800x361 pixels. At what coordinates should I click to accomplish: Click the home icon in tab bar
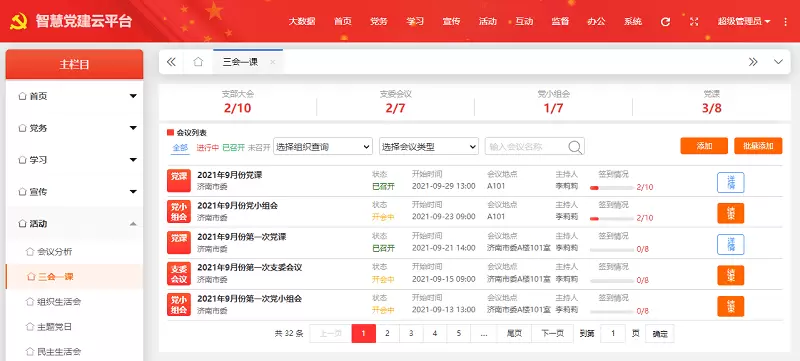(198, 62)
